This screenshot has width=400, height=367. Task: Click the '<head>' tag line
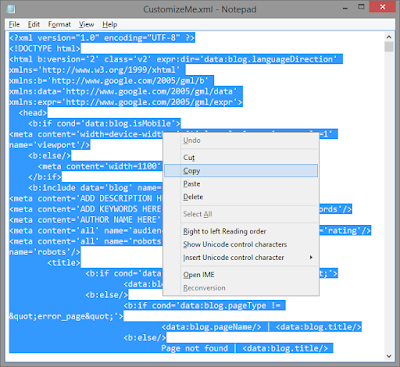point(33,113)
